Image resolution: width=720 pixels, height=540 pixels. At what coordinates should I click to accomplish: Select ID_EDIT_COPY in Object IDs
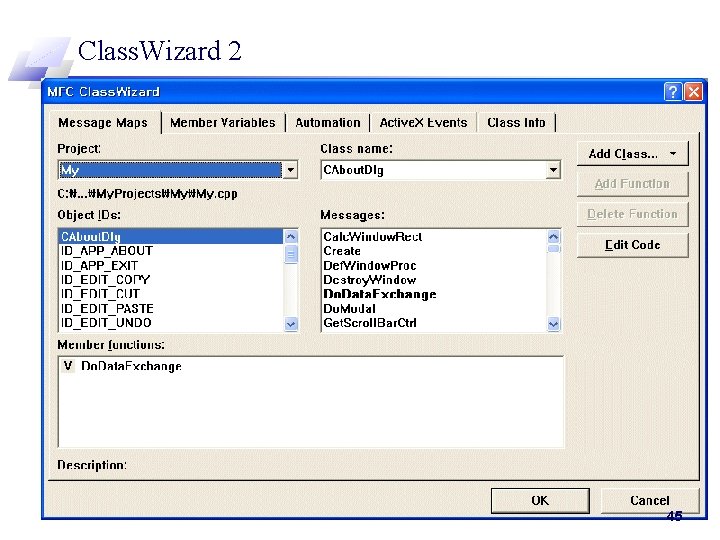pyautogui.click(x=171, y=280)
